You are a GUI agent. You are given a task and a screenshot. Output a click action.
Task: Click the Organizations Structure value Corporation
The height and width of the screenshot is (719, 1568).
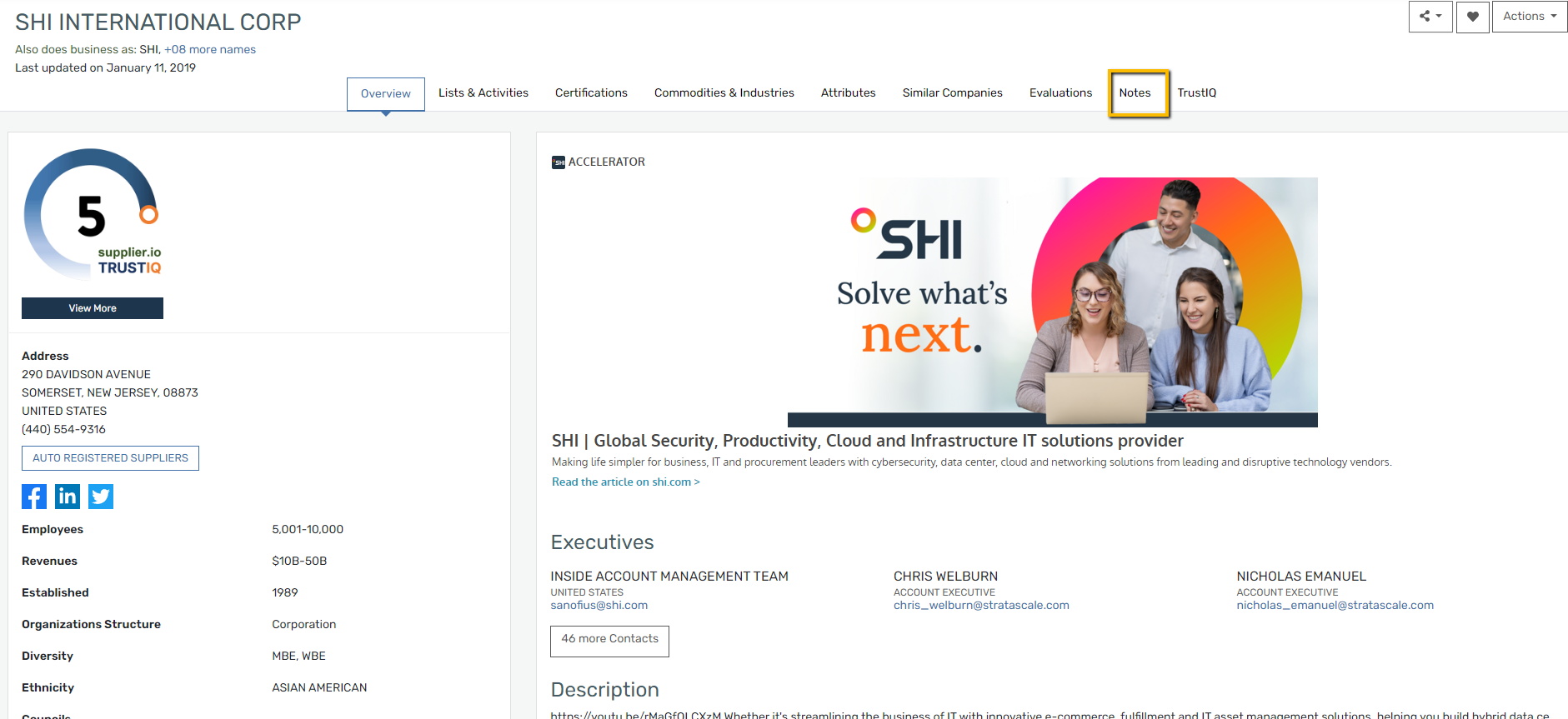click(x=304, y=625)
